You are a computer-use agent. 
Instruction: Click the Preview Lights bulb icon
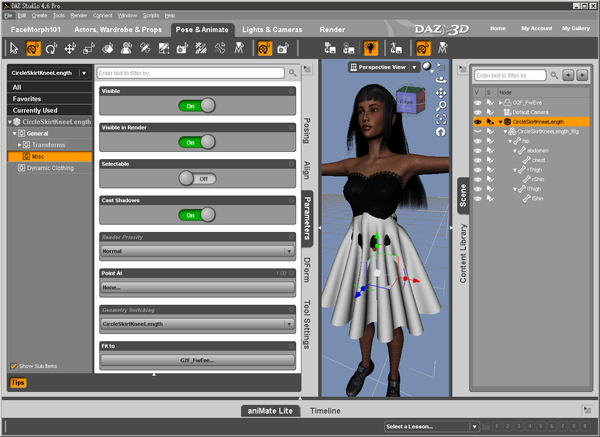370,49
